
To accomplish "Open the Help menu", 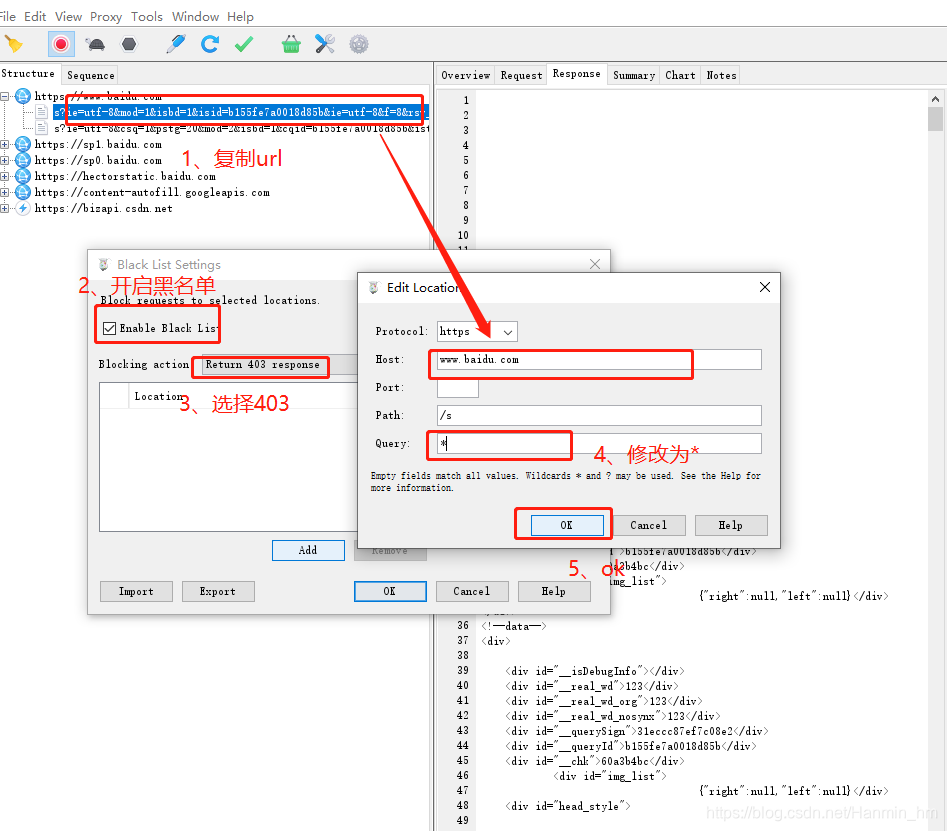I will click(x=240, y=17).
